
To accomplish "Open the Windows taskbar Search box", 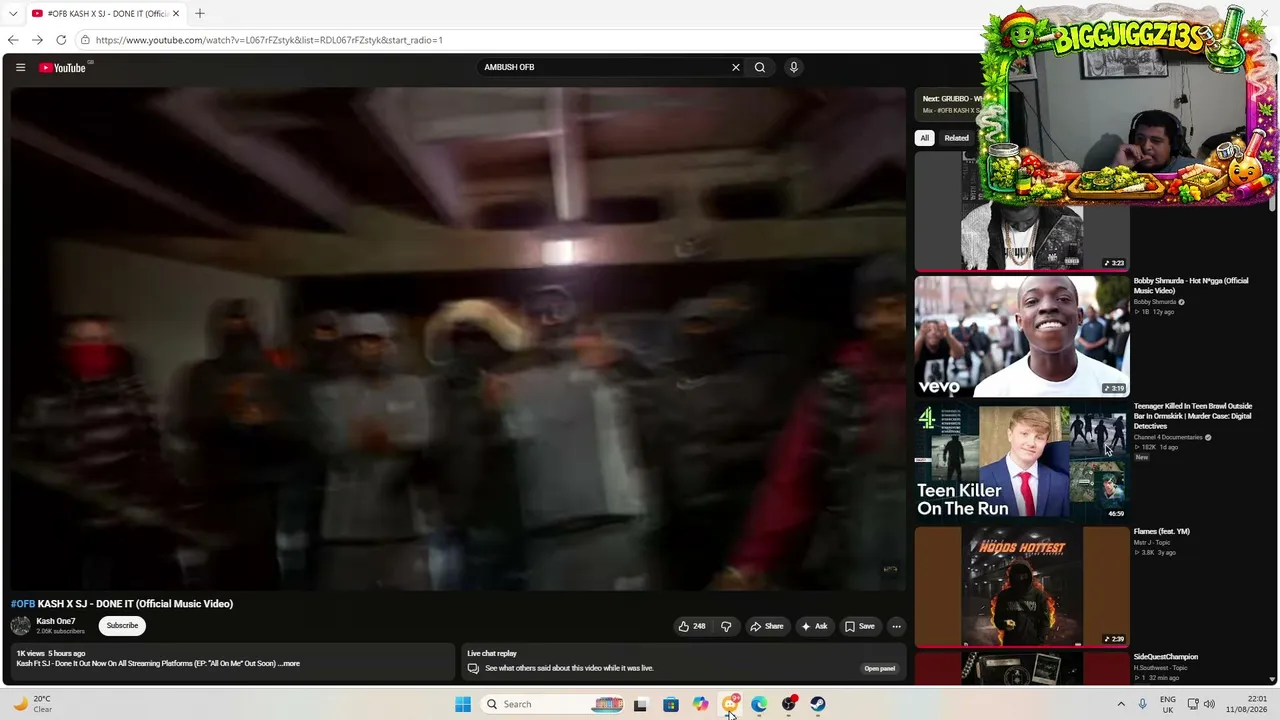I will click(552, 704).
